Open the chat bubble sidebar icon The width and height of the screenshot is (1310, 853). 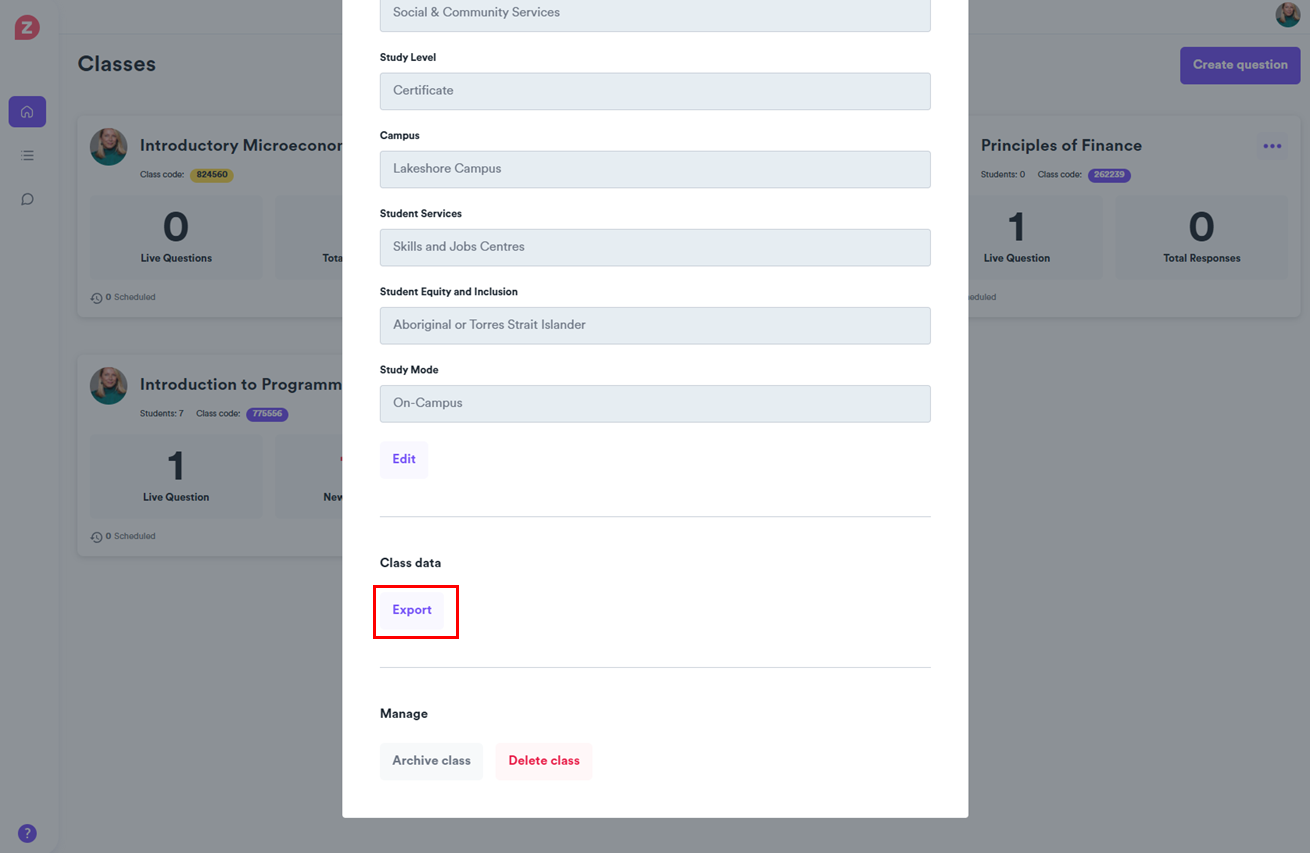point(27,199)
